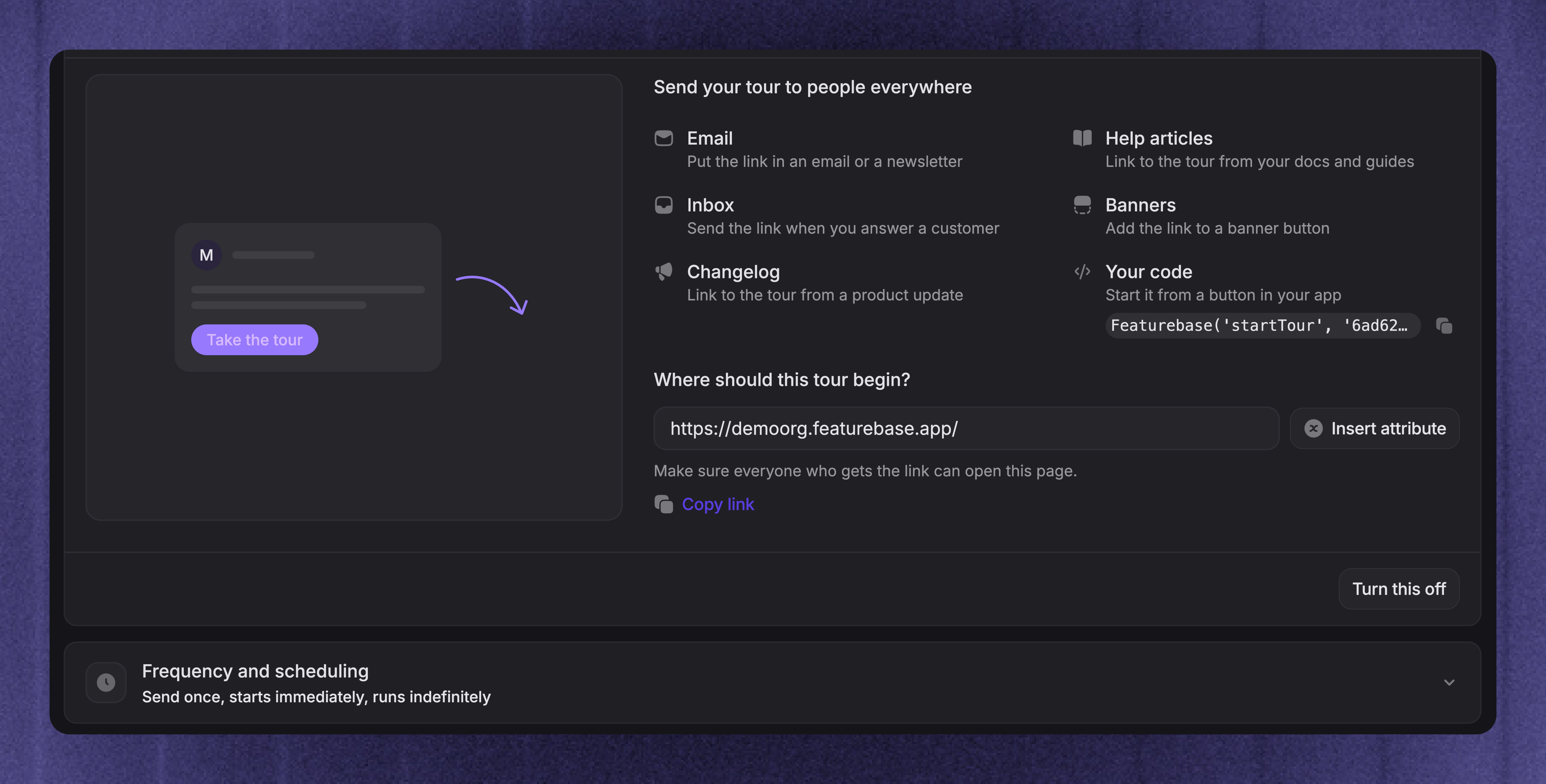Click the Take the tour preview button
This screenshot has height=784, width=1546.
click(255, 339)
